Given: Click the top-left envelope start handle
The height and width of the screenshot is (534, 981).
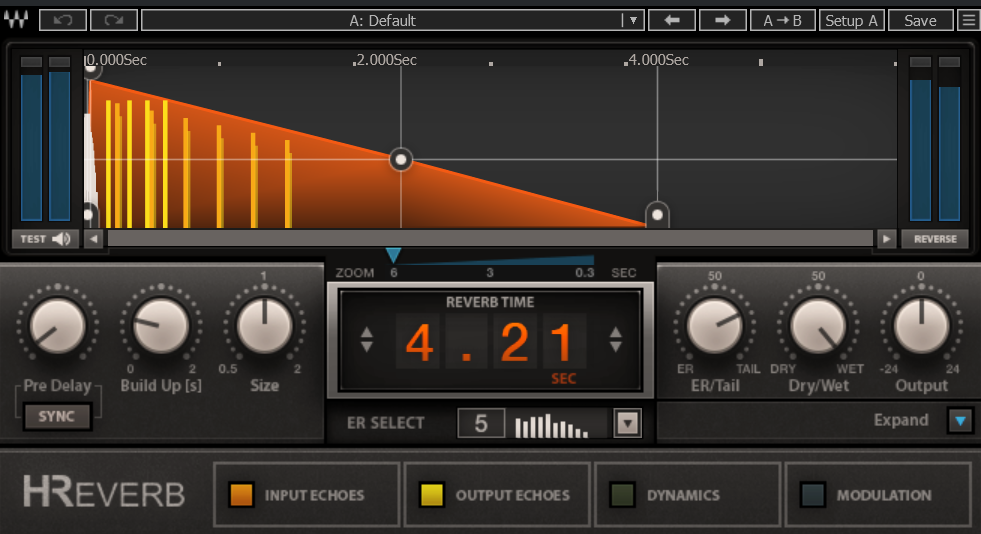Looking at the screenshot, I should pos(91,69).
